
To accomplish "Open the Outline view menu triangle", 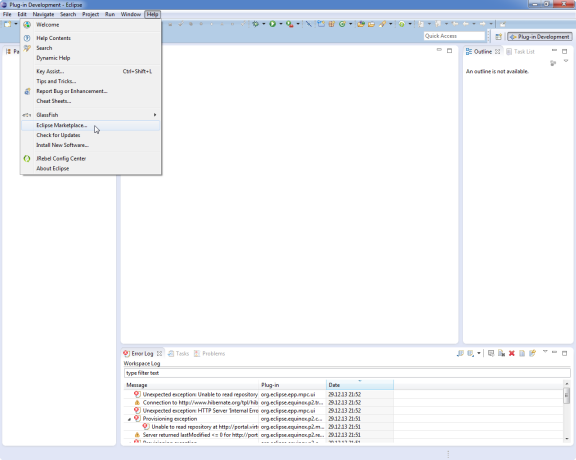I will [x=566, y=61].
